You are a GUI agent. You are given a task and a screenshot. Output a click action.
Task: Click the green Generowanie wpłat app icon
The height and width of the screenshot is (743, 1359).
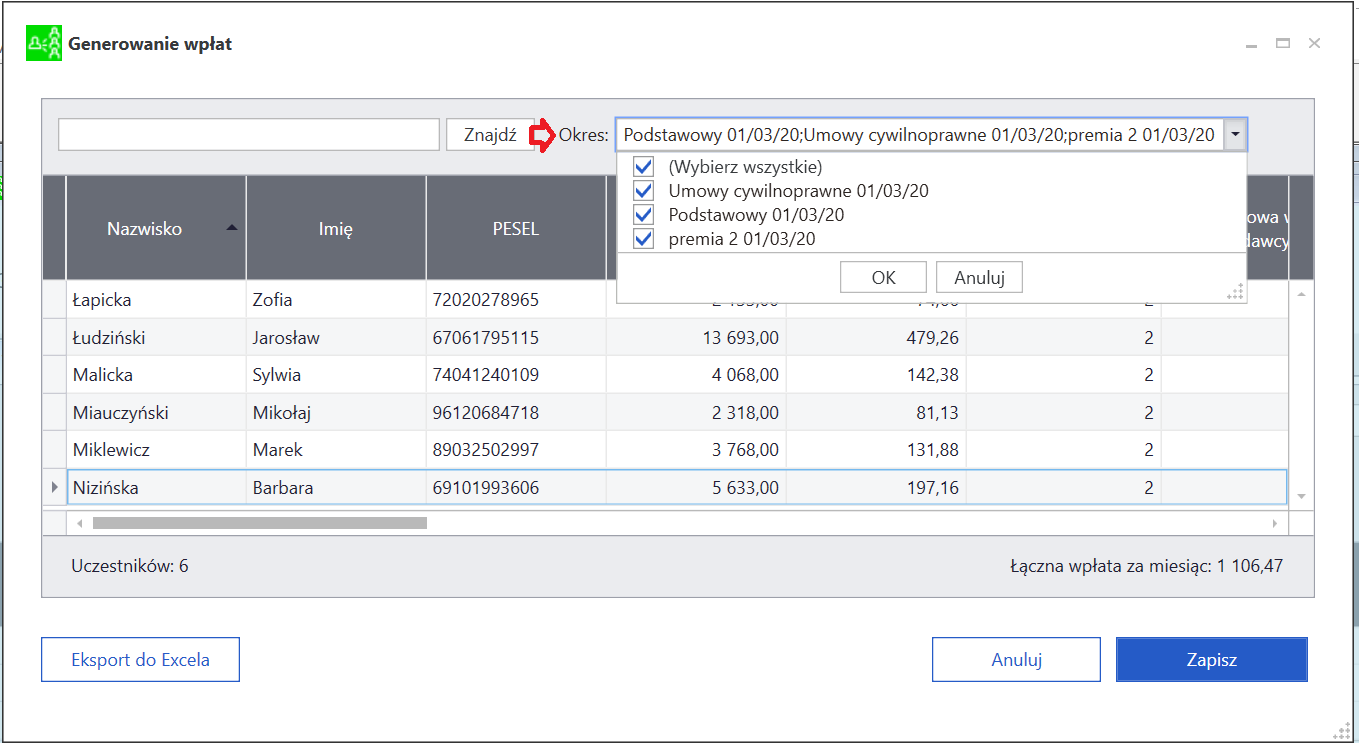click(44, 44)
